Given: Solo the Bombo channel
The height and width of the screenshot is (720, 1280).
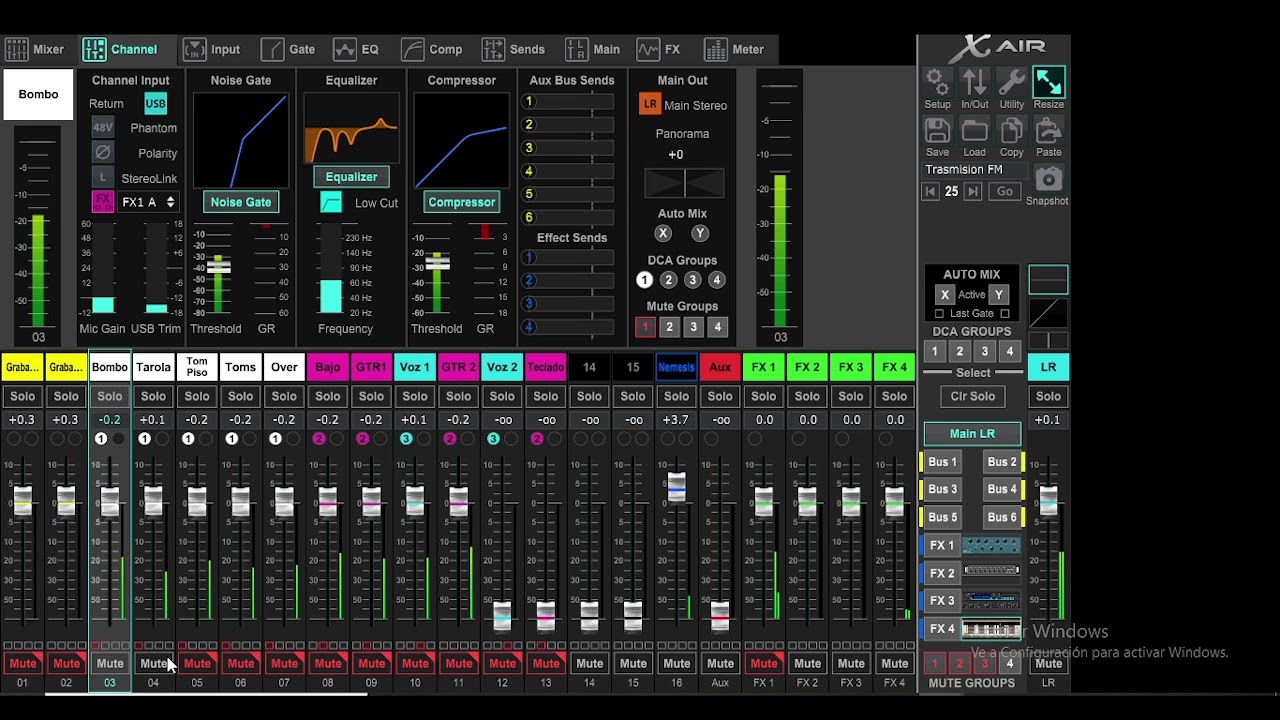Looking at the screenshot, I should (109, 396).
